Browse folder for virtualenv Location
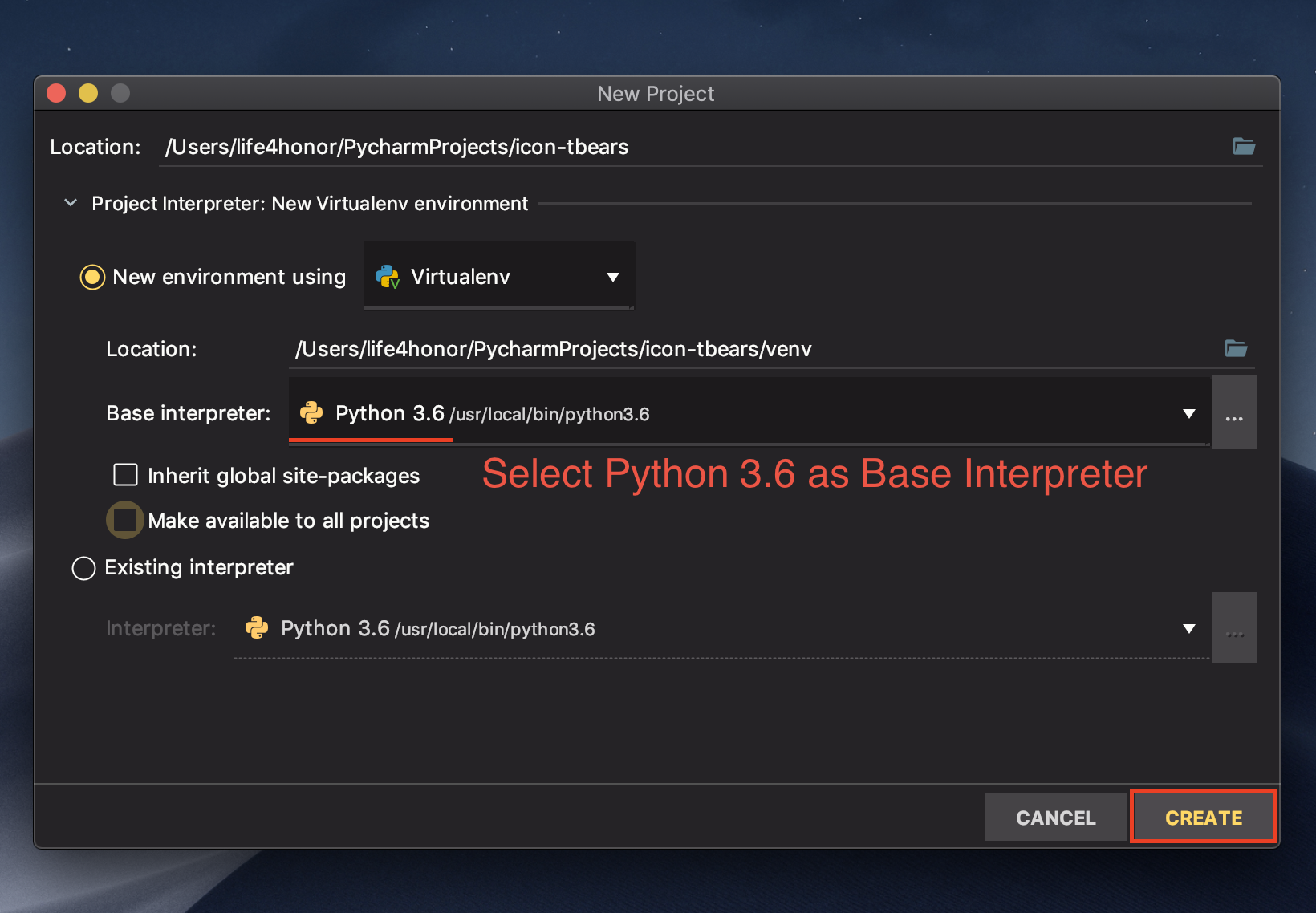1316x913 pixels. point(1236,348)
